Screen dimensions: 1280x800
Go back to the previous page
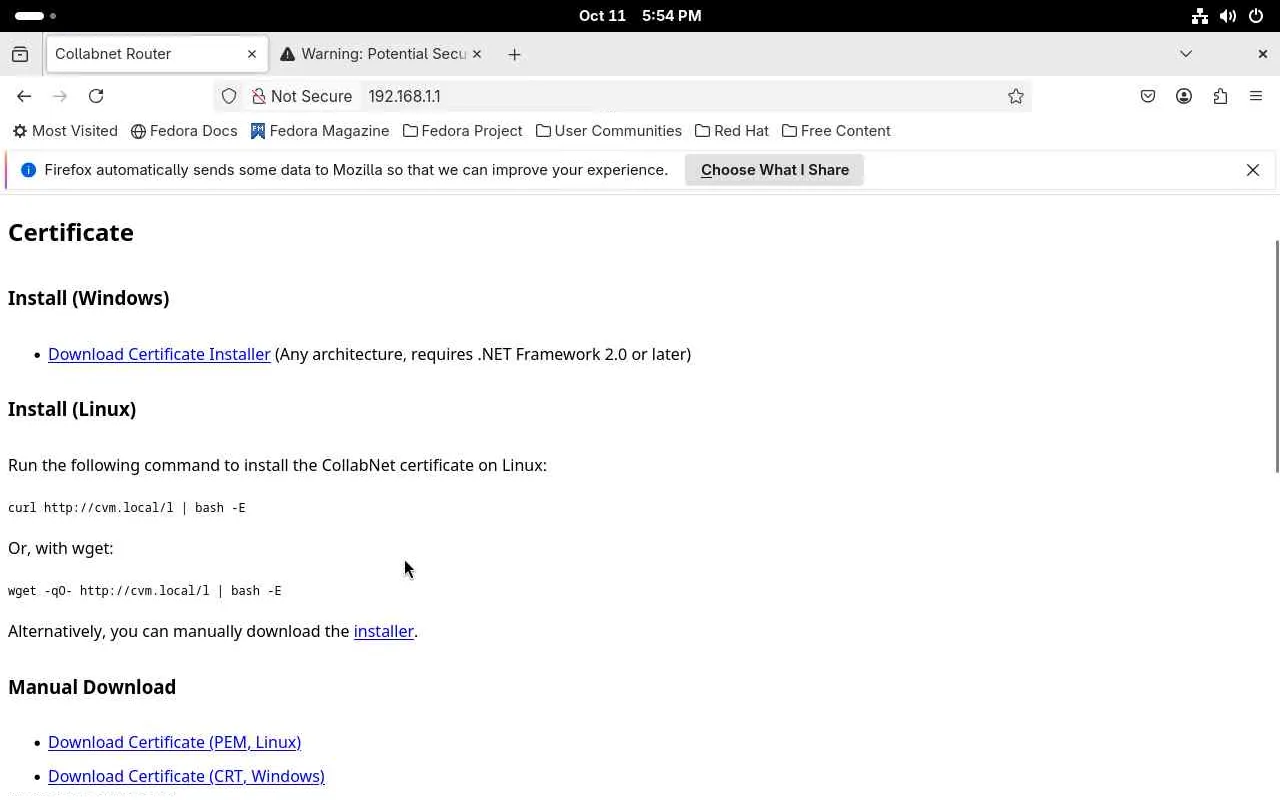click(x=24, y=96)
